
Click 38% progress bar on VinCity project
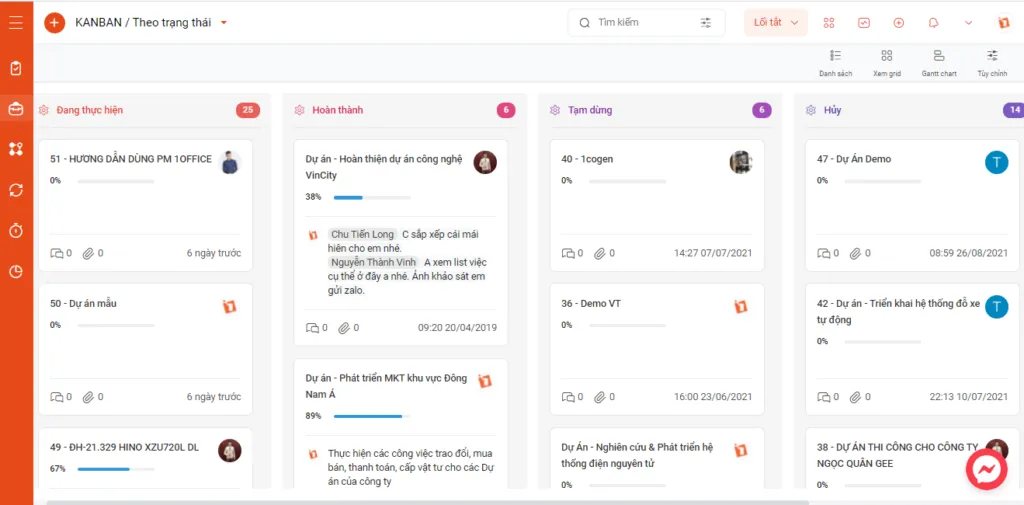tap(372, 197)
